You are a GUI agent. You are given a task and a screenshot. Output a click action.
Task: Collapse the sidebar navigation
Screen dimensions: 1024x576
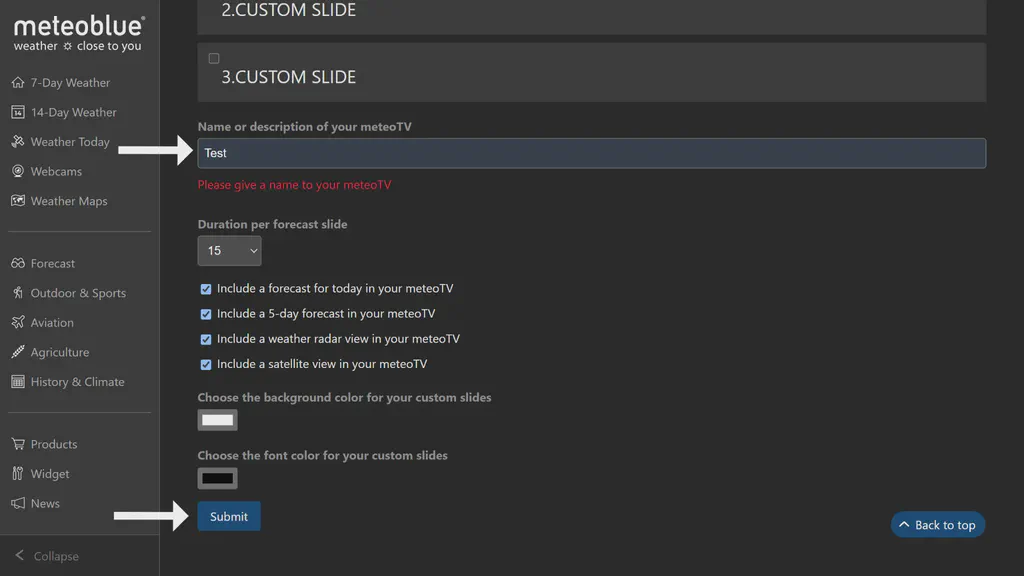pyautogui.click(x=46, y=556)
